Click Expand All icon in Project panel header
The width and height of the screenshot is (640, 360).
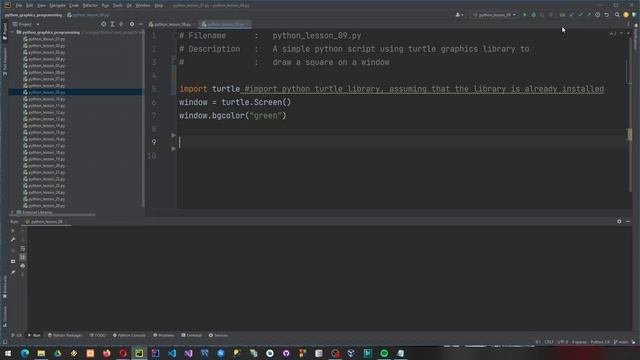(112, 24)
